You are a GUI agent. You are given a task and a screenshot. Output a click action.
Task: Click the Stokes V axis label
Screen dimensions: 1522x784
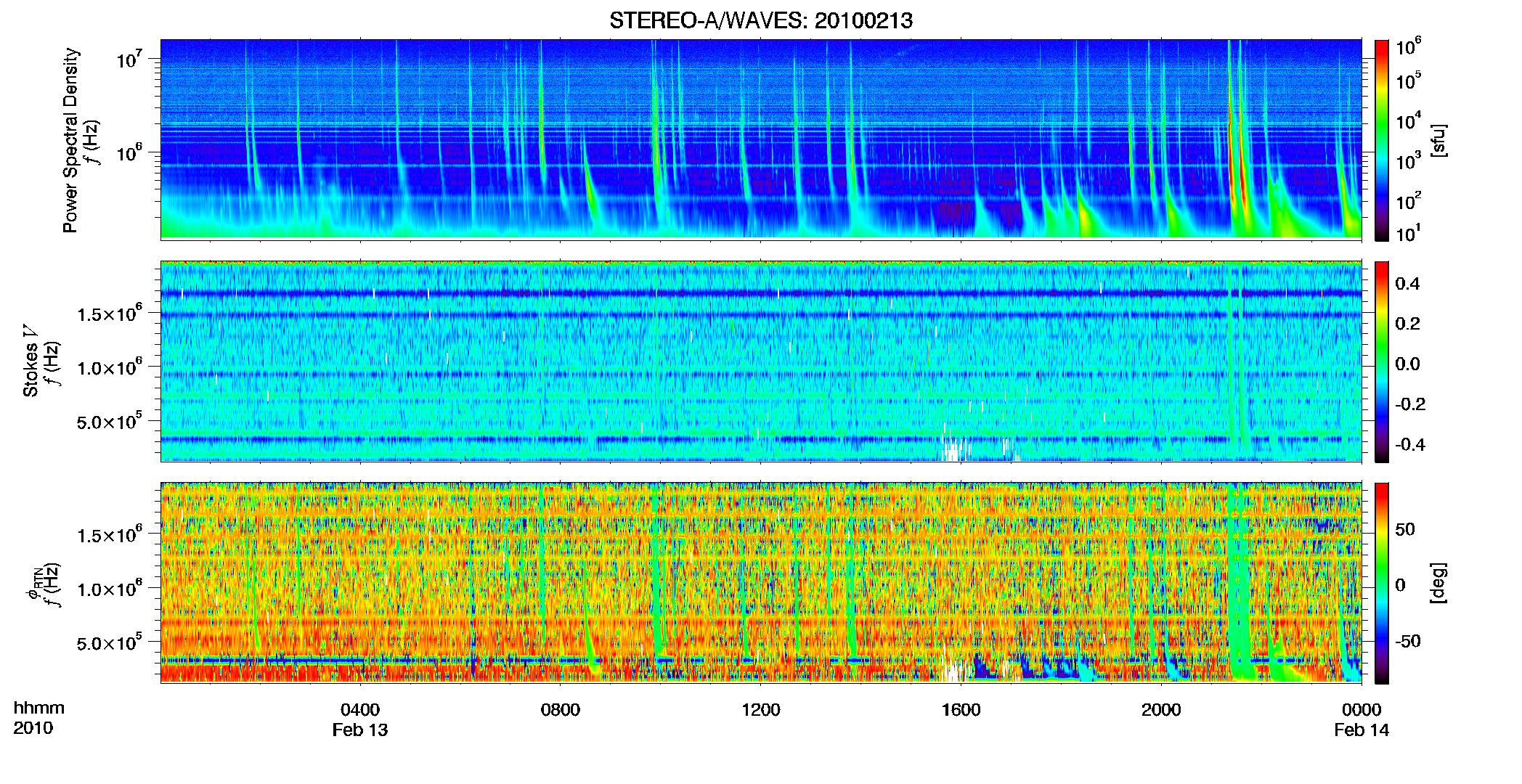[x=30, y=361]
